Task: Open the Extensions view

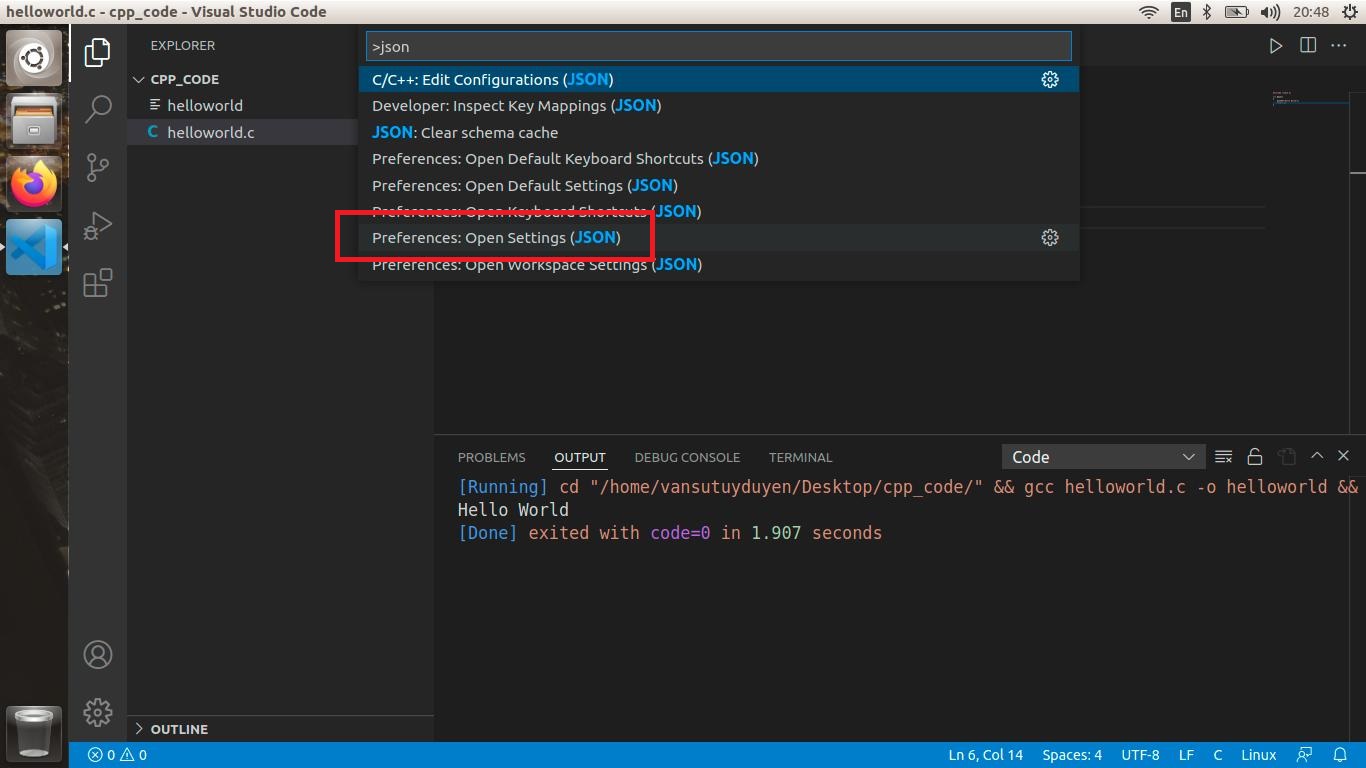Action: (97, 283)
